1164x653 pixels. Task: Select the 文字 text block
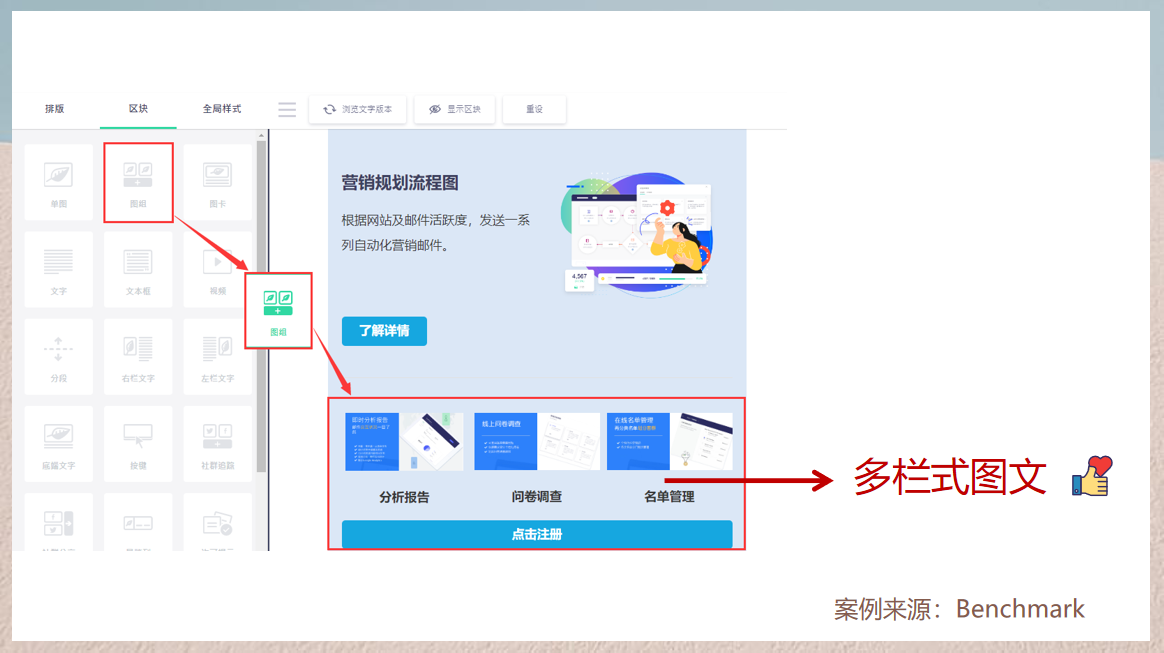[x=58, y=269]
